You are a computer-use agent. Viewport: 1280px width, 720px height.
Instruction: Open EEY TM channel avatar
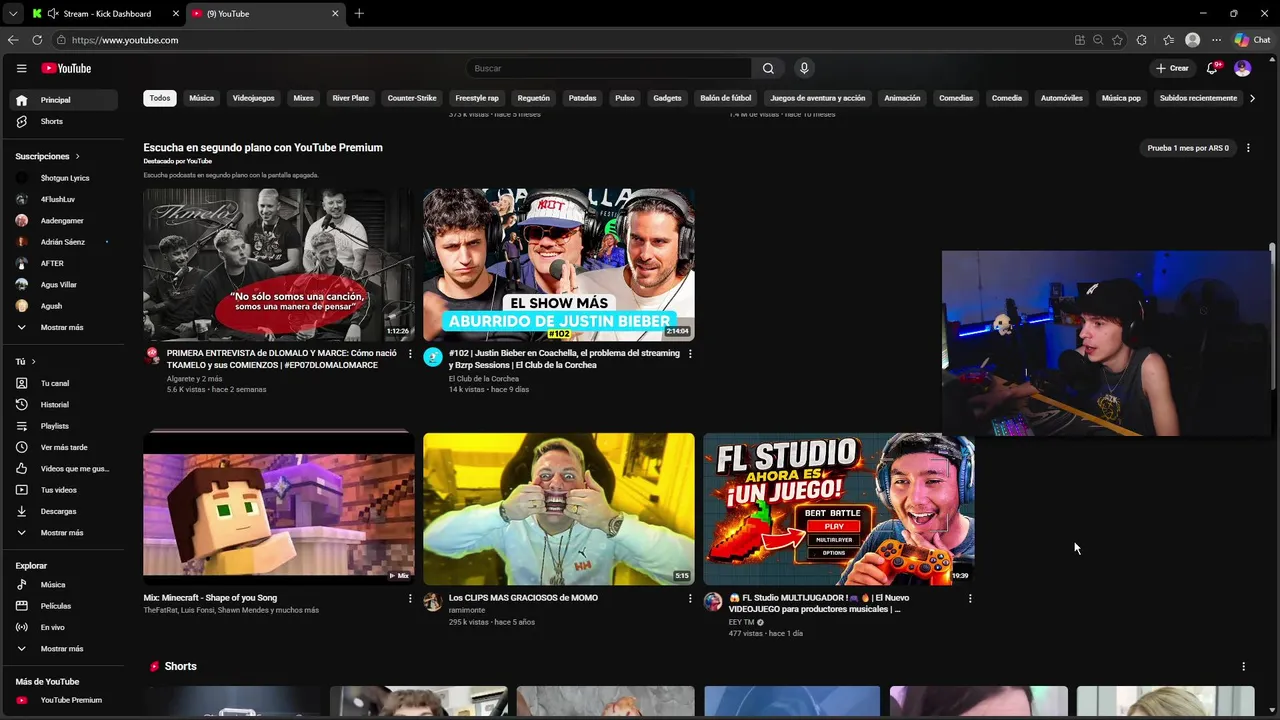713,602
